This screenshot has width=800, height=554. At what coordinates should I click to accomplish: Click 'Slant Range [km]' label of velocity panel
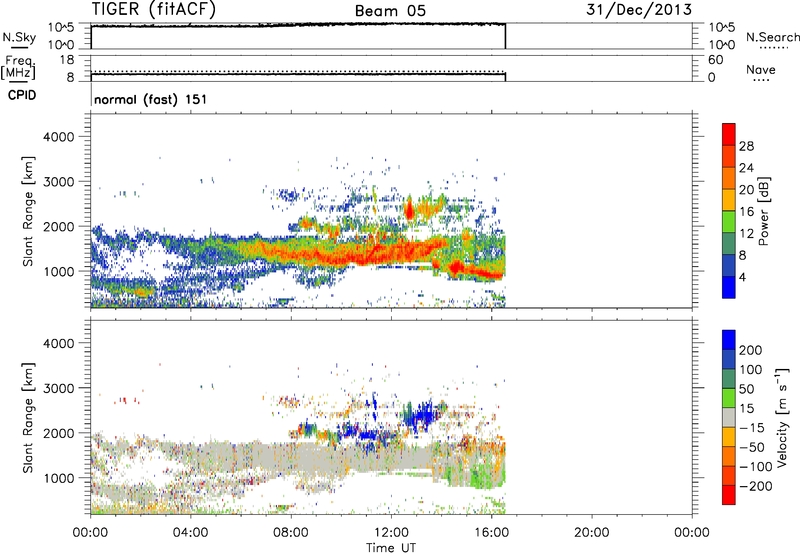click(x=28, y=417)
